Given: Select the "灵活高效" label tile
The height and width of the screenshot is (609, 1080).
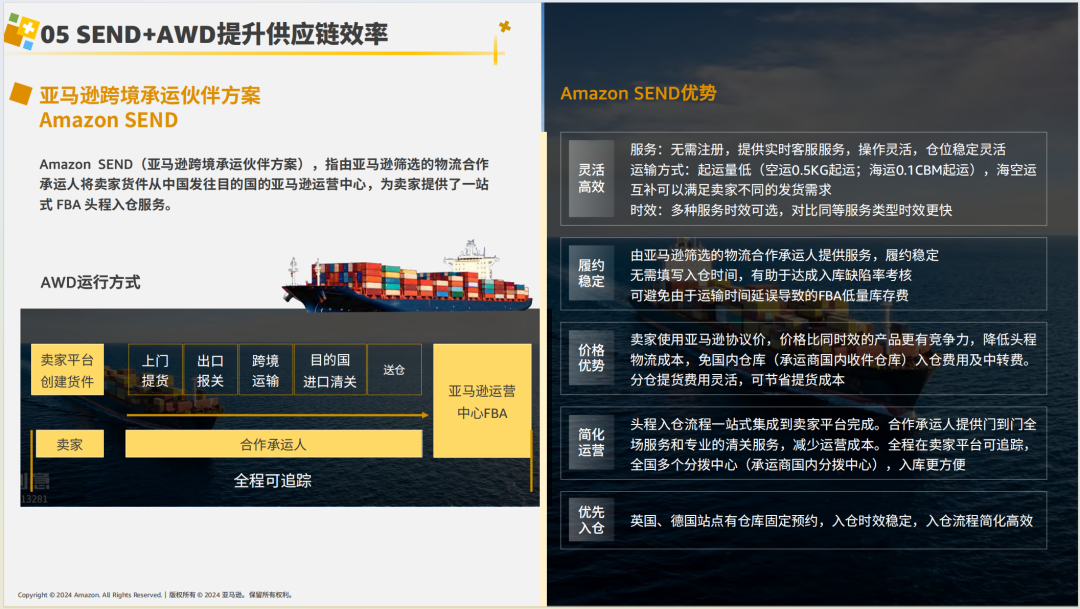Looking at the screenshot, I should (x=592, y=178).
